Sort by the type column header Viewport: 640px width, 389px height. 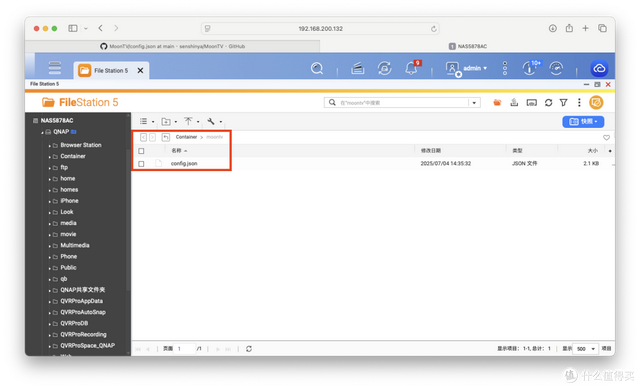[517, 151]
